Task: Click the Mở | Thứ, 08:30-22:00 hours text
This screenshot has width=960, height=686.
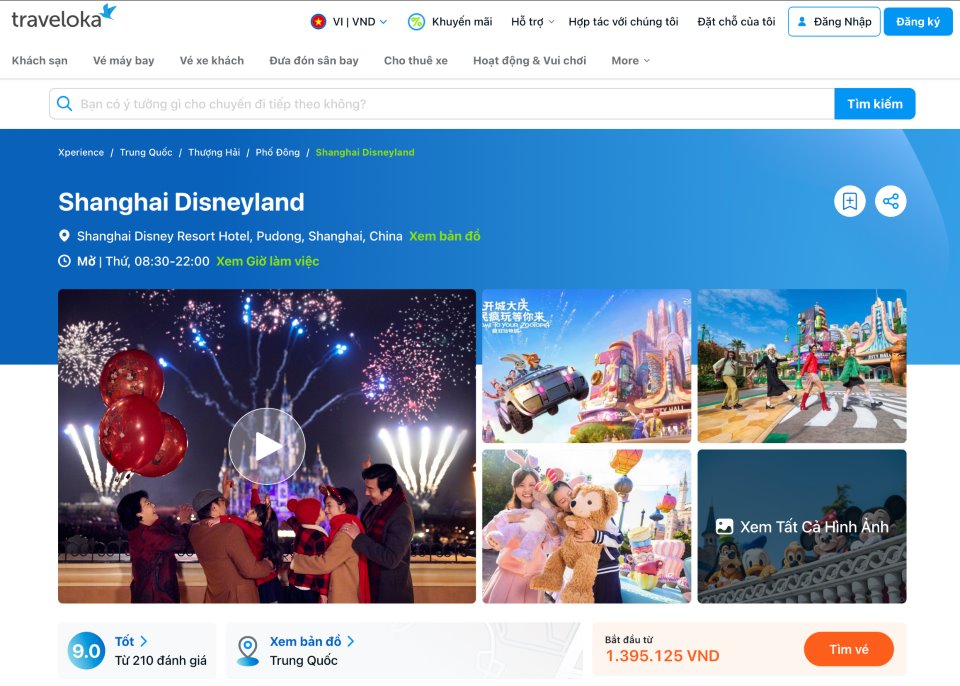Action: click(x=143, y=261)
